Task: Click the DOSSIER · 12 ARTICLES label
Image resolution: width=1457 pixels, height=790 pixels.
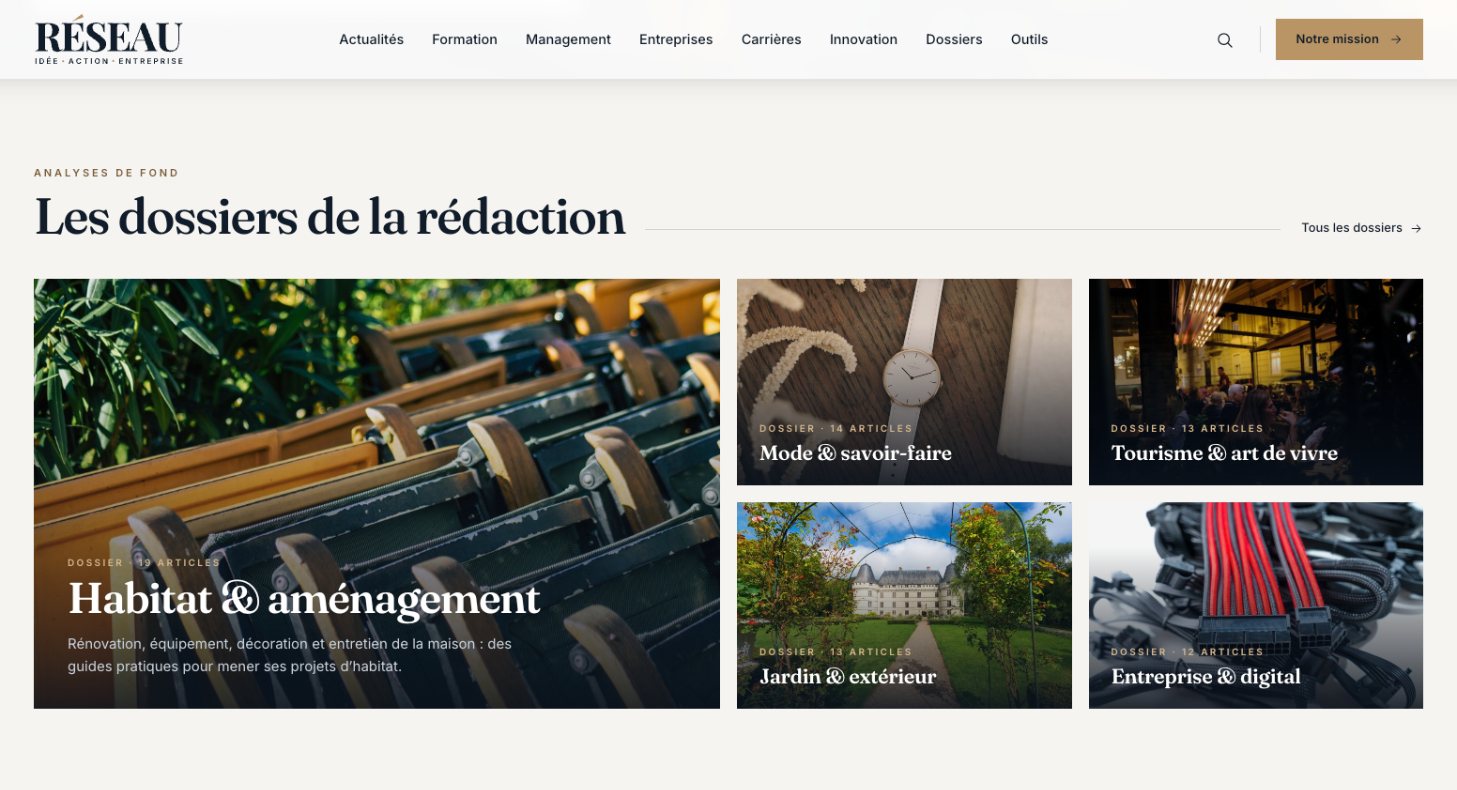Action: click(1187, 652)
